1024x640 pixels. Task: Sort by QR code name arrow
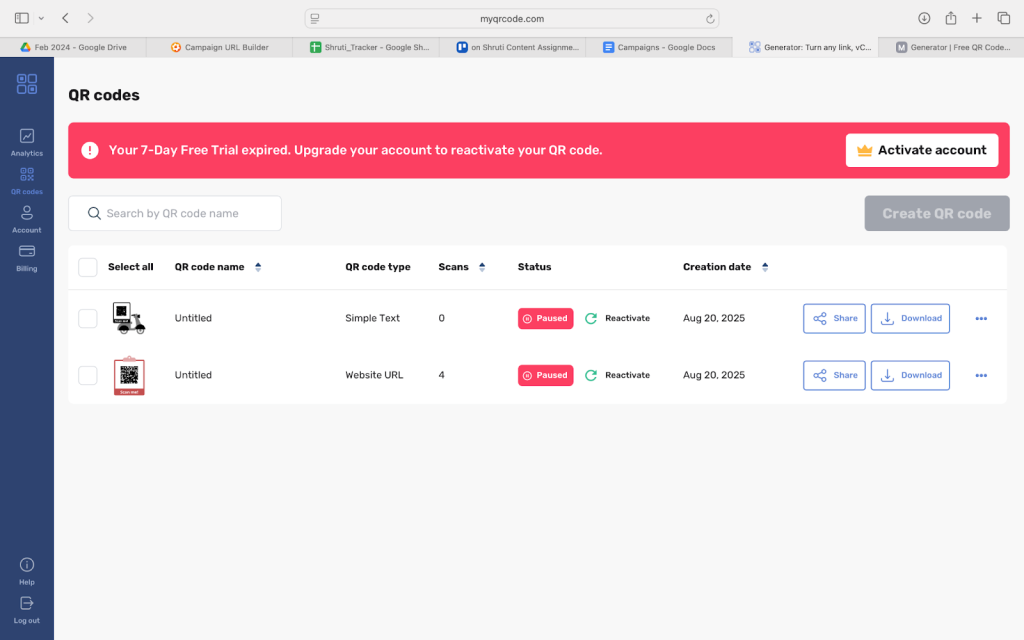tap(258, 267)
